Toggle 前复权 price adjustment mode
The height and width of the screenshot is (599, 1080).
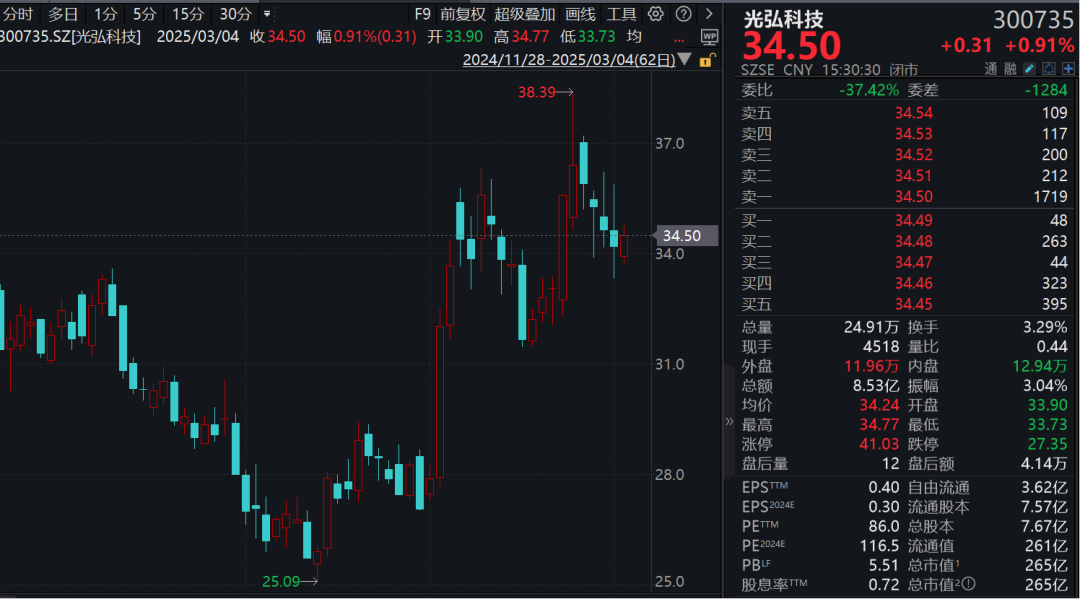(463, 14)
